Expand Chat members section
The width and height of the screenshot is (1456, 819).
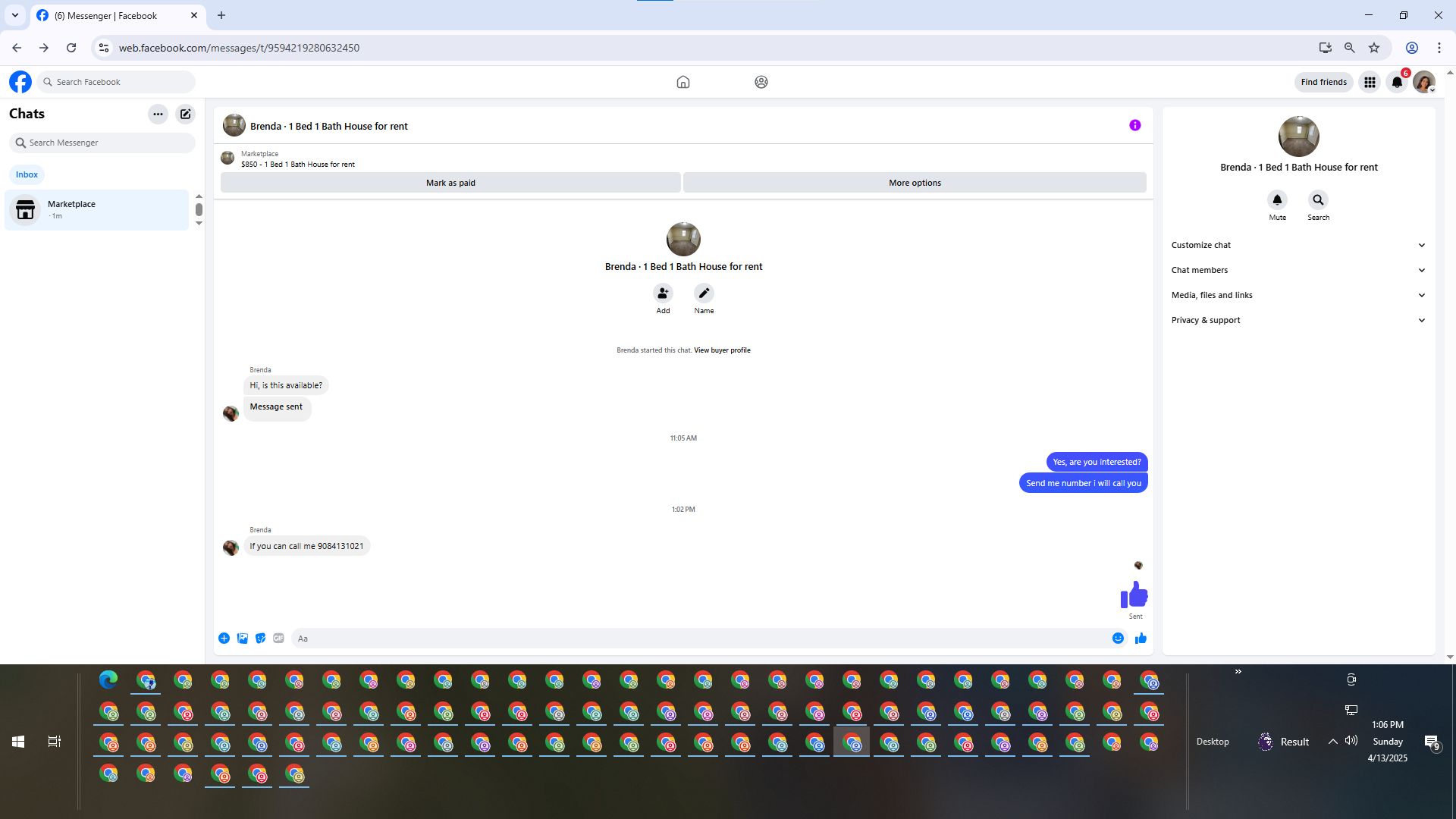[1298, 270]
